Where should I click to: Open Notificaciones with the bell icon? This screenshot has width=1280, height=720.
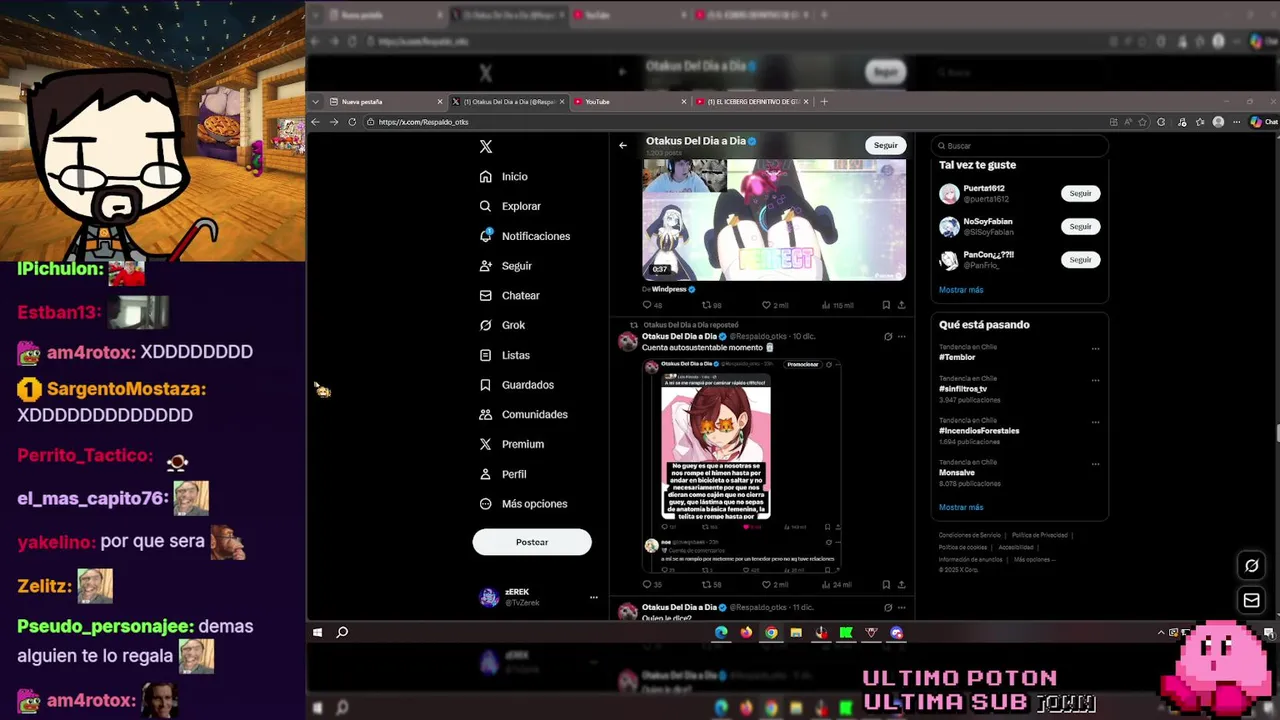pyautogui.click(x=524, y=236)
